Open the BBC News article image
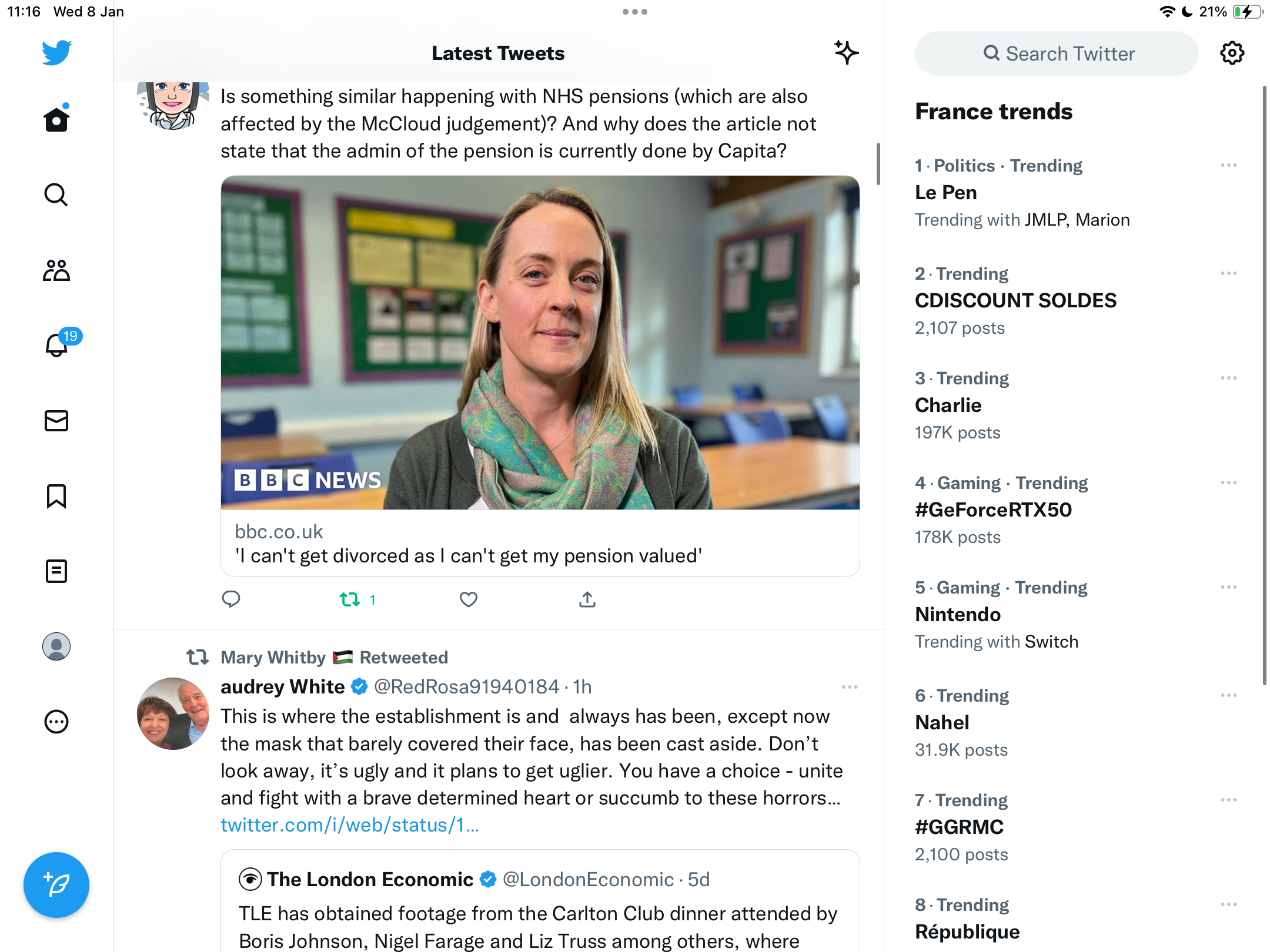The width and height of the screenshot is (1270, 952). (x=540, y=343)
